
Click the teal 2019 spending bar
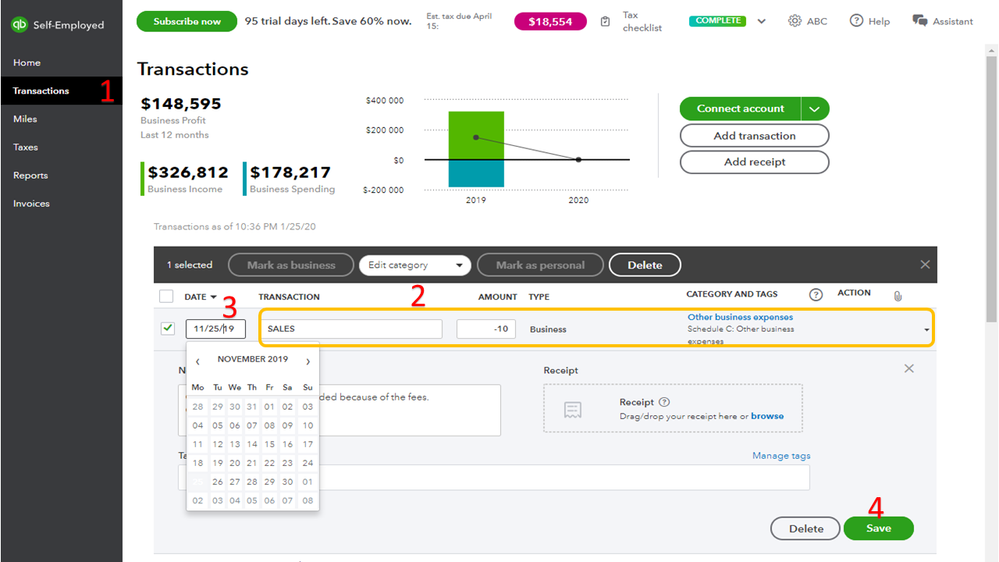(476, 173)
